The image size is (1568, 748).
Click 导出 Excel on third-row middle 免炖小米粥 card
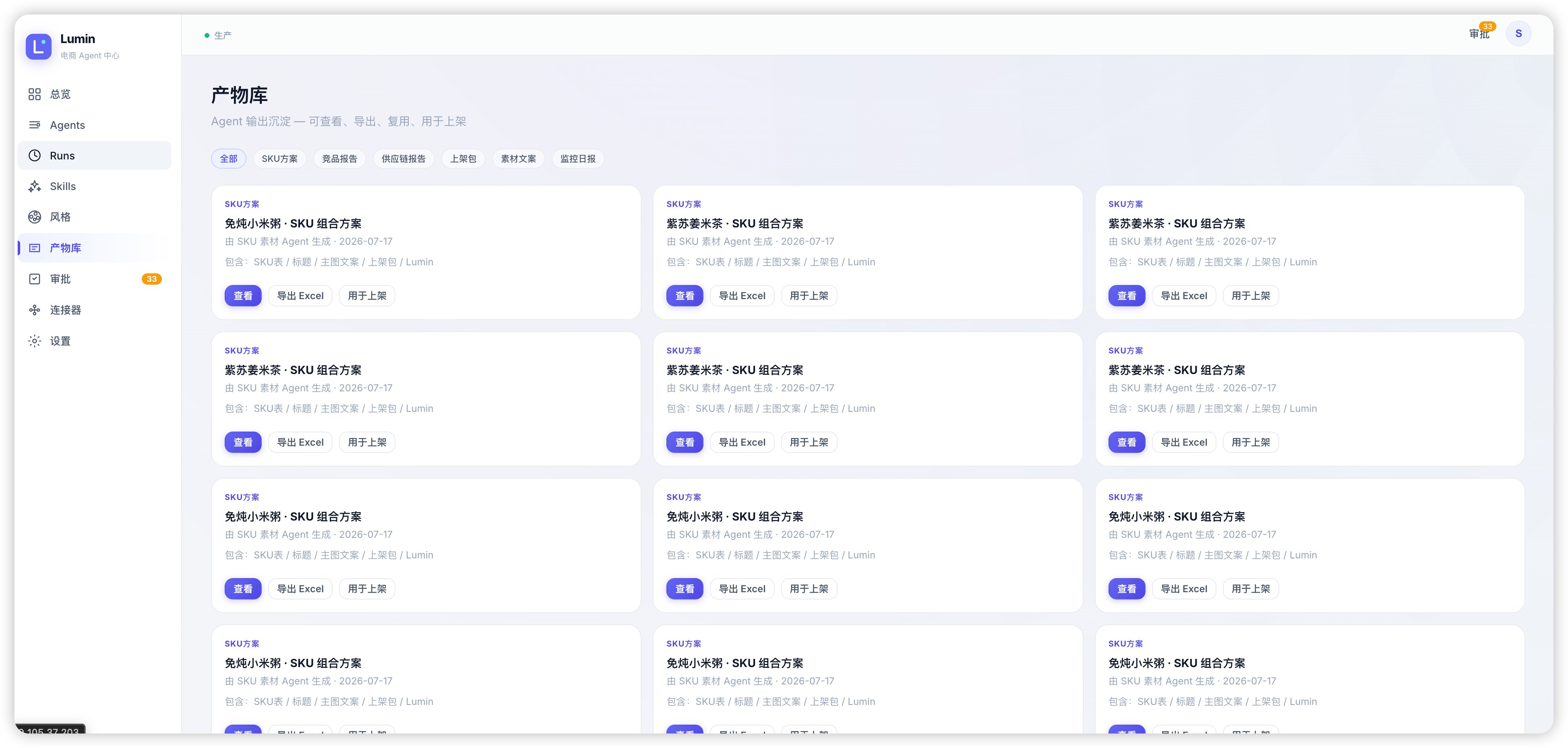click(x=742, y=589)
